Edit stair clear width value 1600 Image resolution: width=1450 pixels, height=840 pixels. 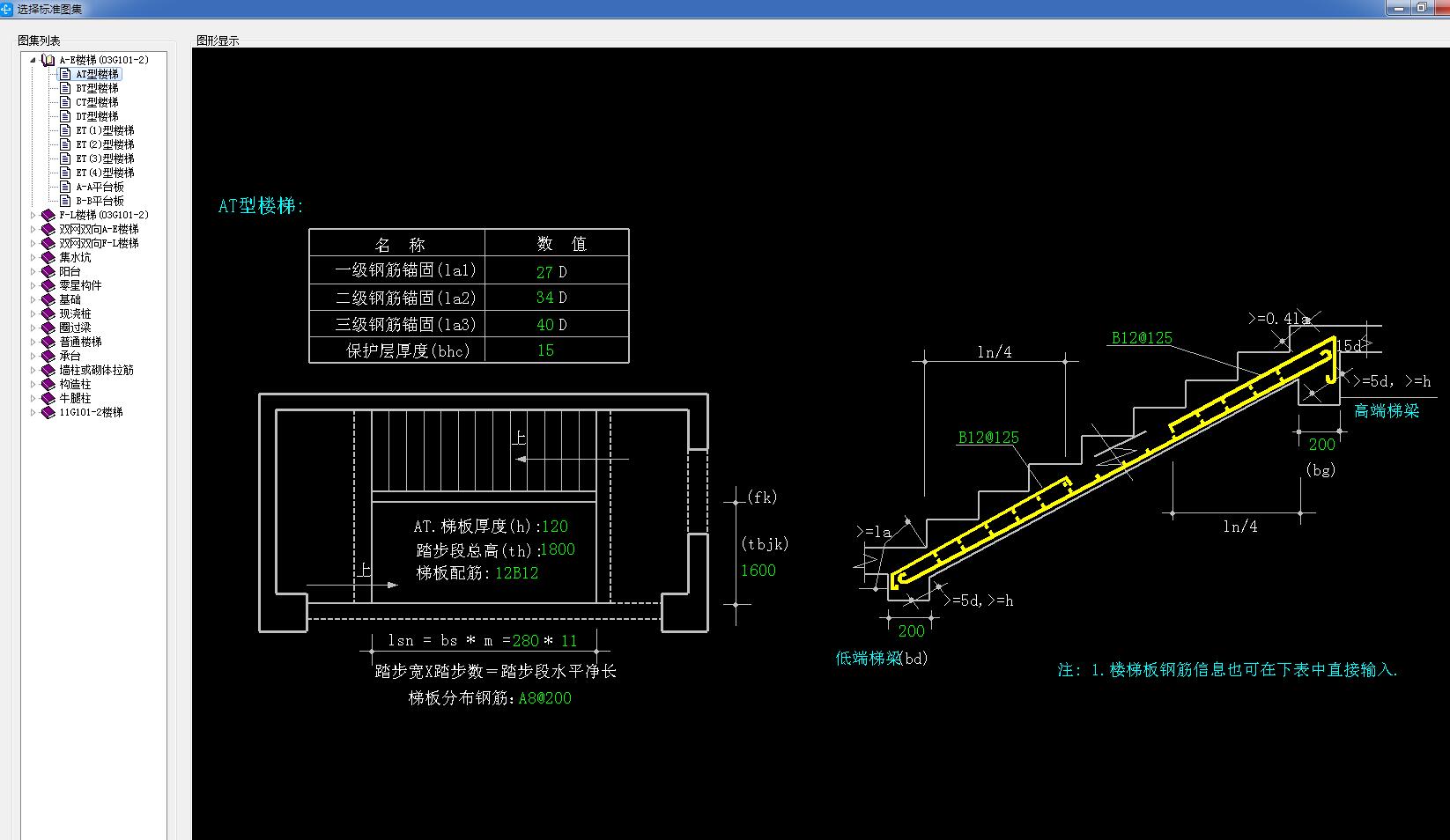tap(758, 571)
